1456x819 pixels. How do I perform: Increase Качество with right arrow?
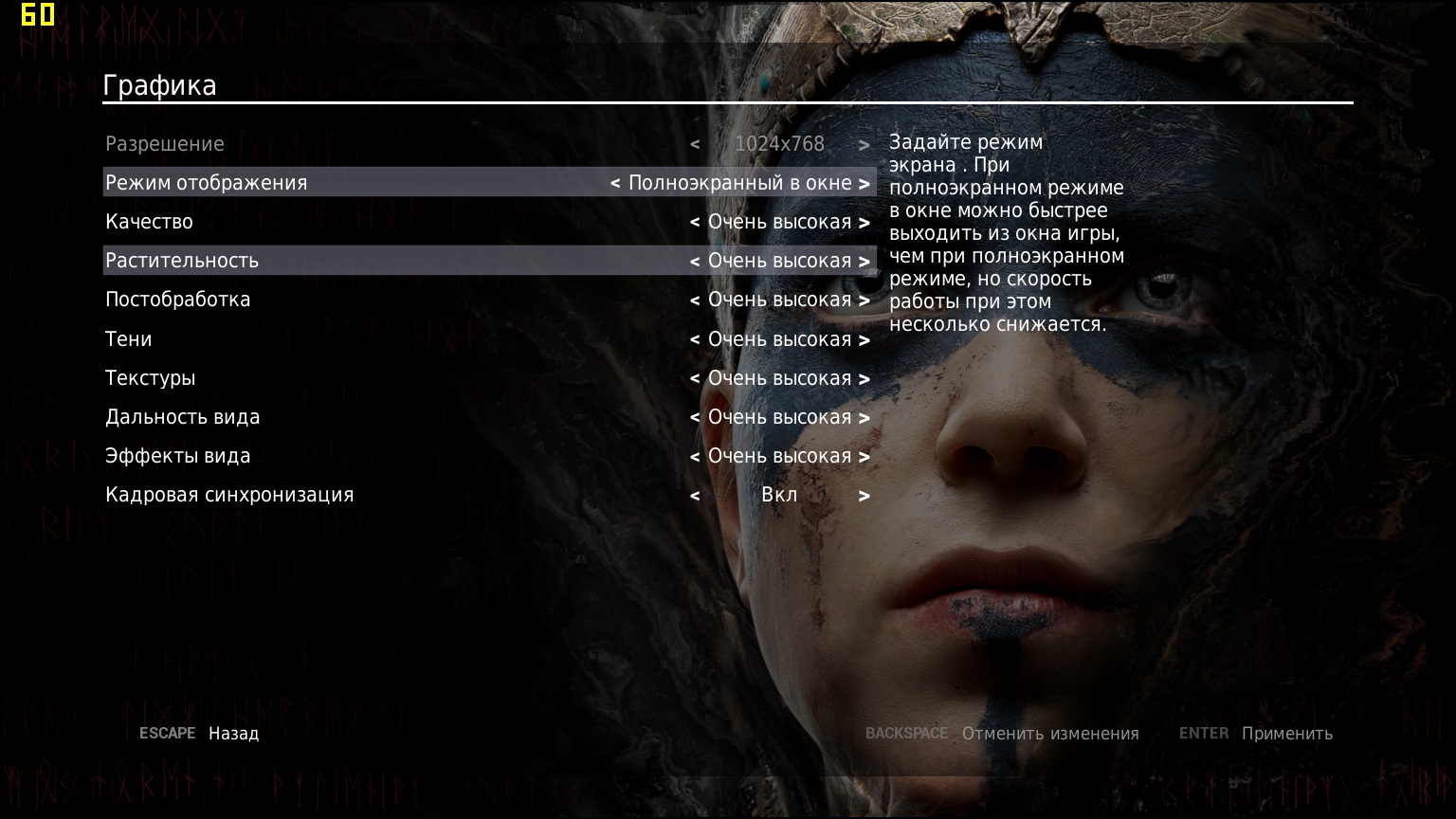864,223
